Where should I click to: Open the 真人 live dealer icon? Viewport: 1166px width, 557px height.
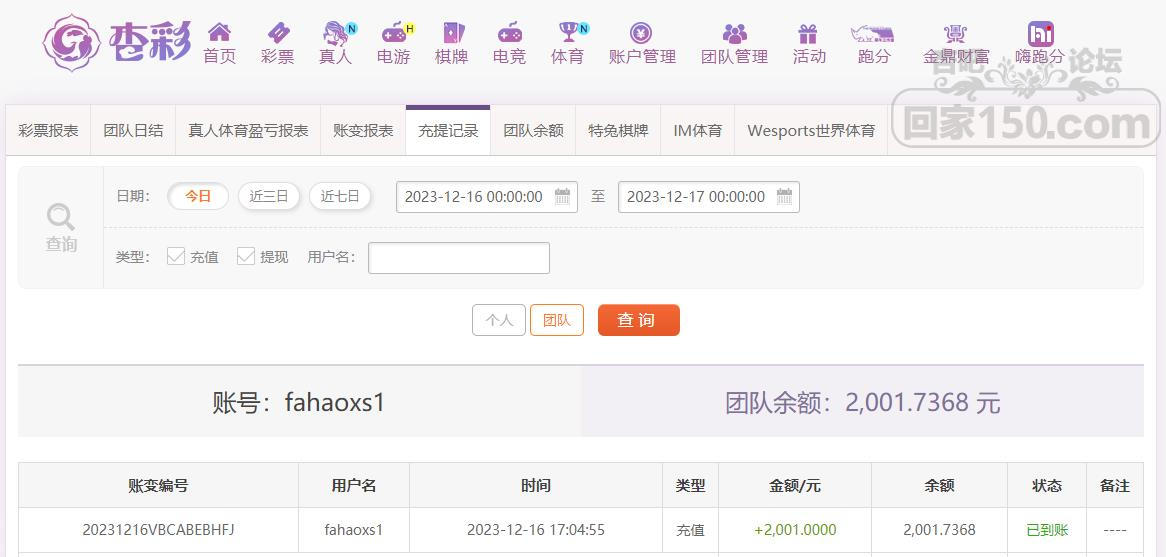coord(337,33)
